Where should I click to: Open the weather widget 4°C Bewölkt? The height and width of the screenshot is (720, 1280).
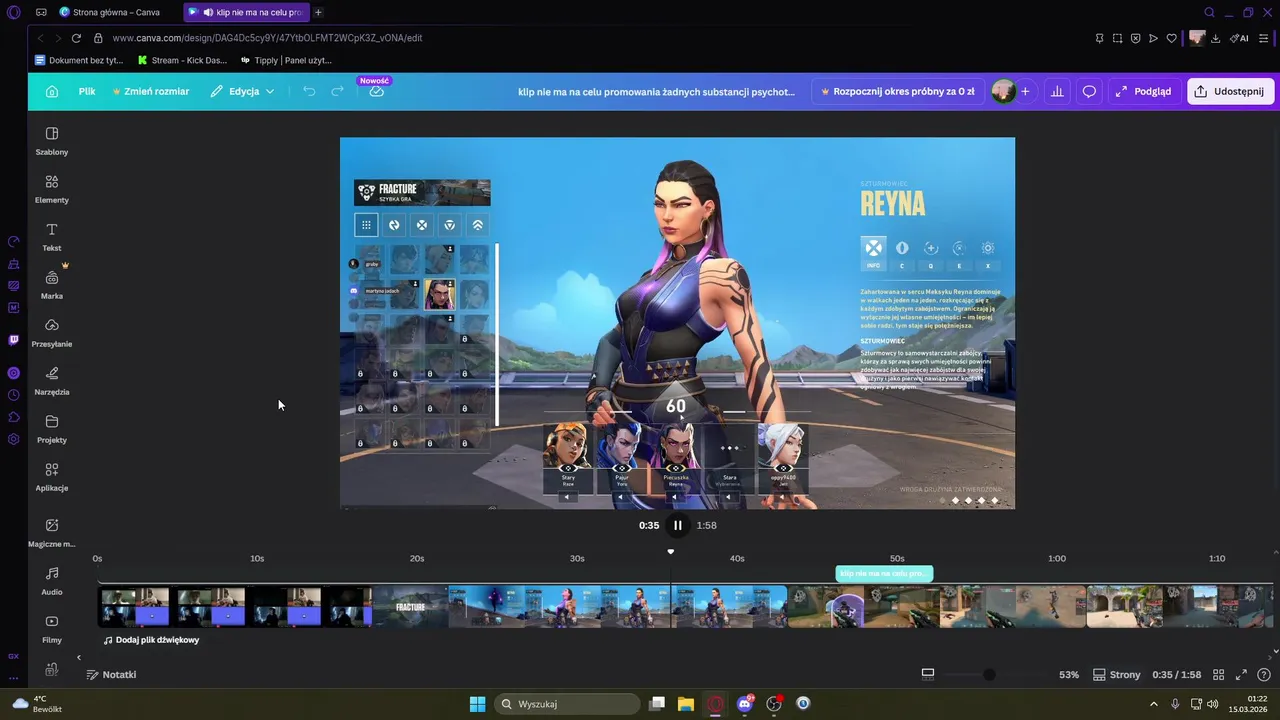pos(36,704)
